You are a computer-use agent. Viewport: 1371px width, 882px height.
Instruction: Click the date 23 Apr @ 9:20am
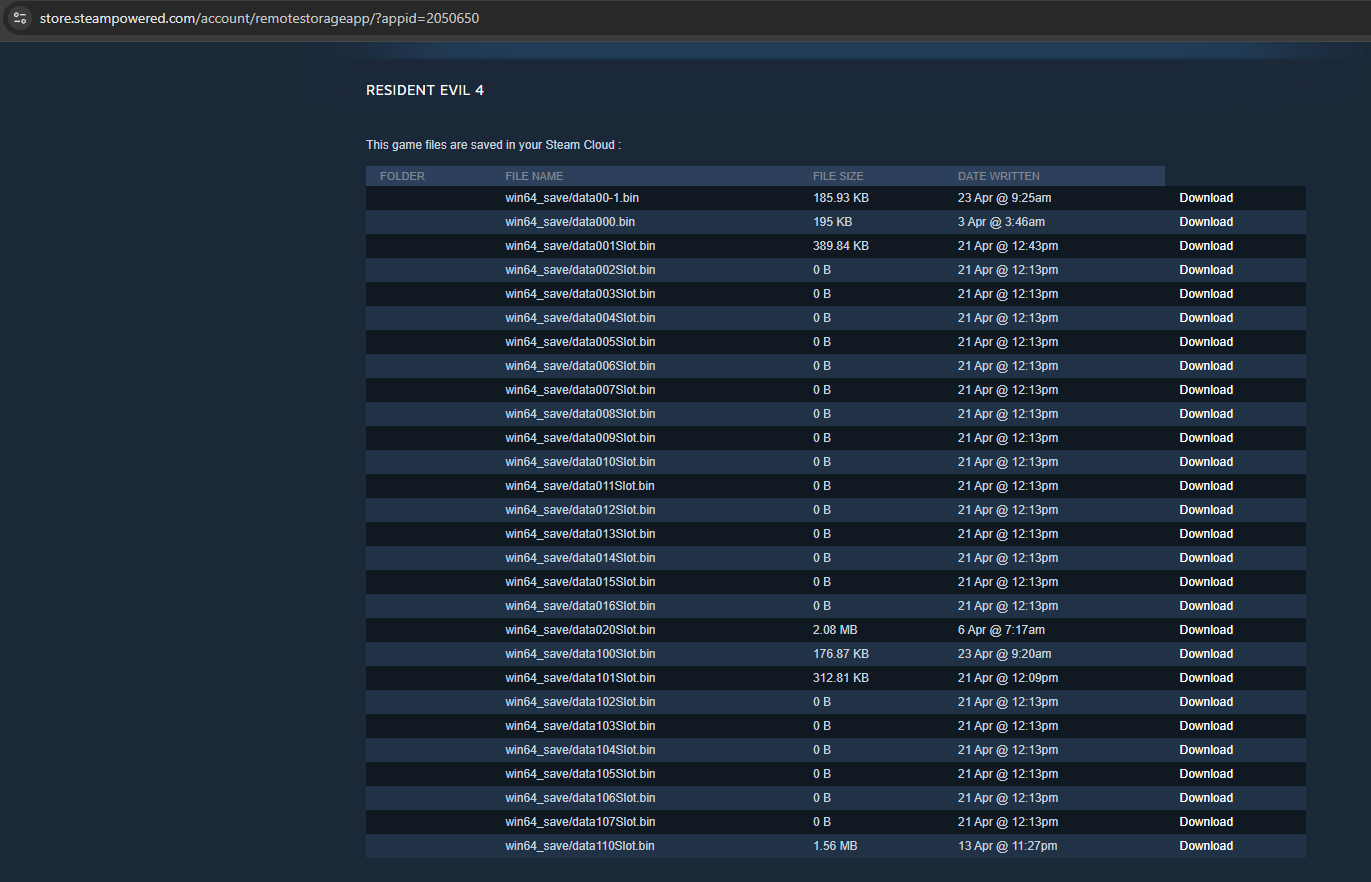pos(1004,654)
